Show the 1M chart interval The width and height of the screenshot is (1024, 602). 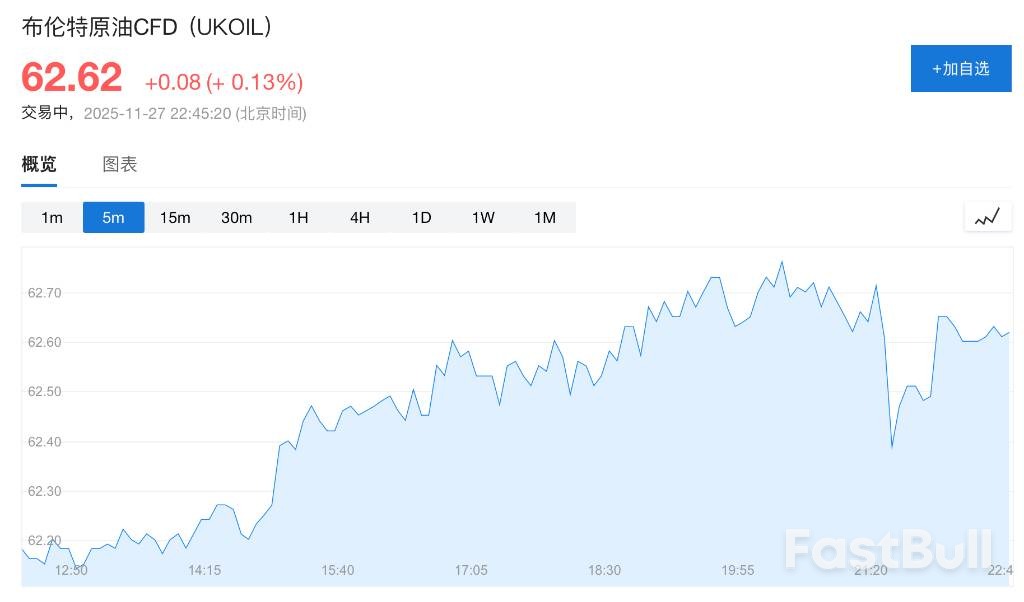[x=545, y=217]
